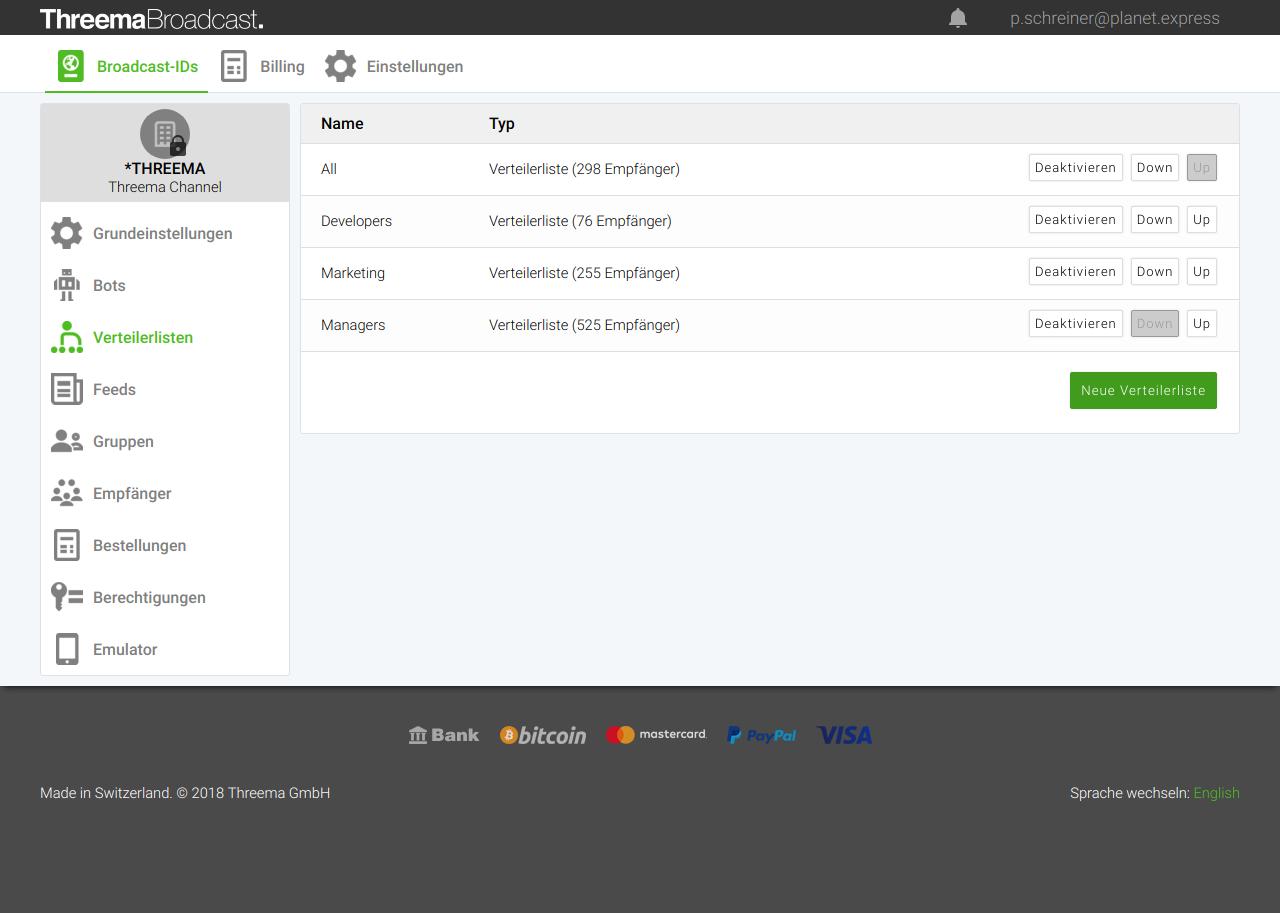Create a Neue Verteilerliste
Image resolution: width=1280 pixels, height=913 pixels.
(x=1143, y=391)
